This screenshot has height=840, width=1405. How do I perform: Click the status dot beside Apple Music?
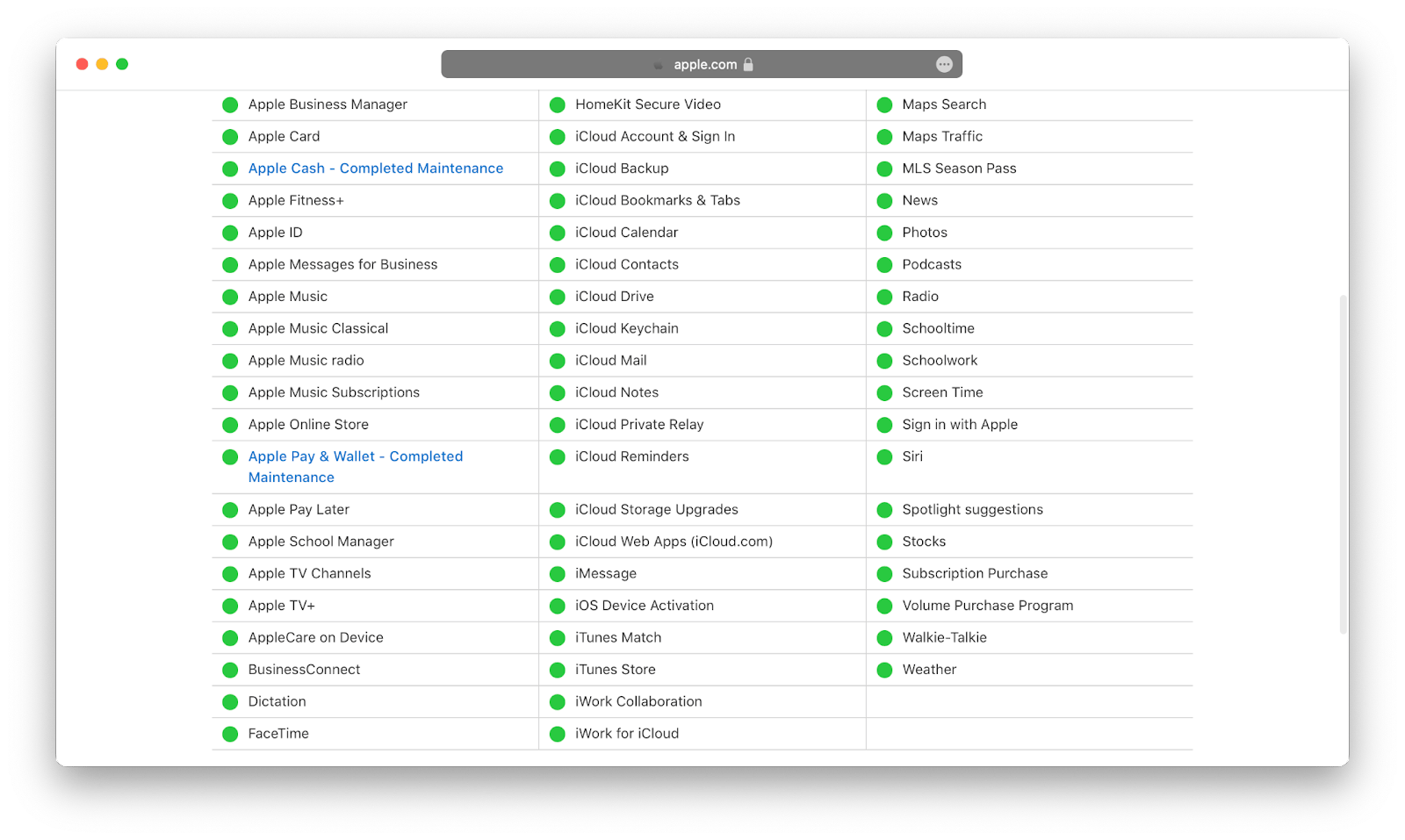pyautogui.click(x=230, y=297)
